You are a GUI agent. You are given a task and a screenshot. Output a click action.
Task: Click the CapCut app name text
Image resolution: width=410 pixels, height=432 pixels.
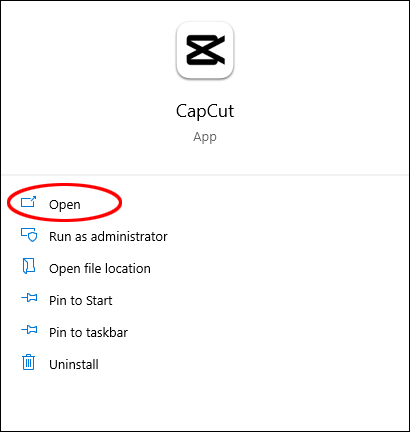pos(205,111)
